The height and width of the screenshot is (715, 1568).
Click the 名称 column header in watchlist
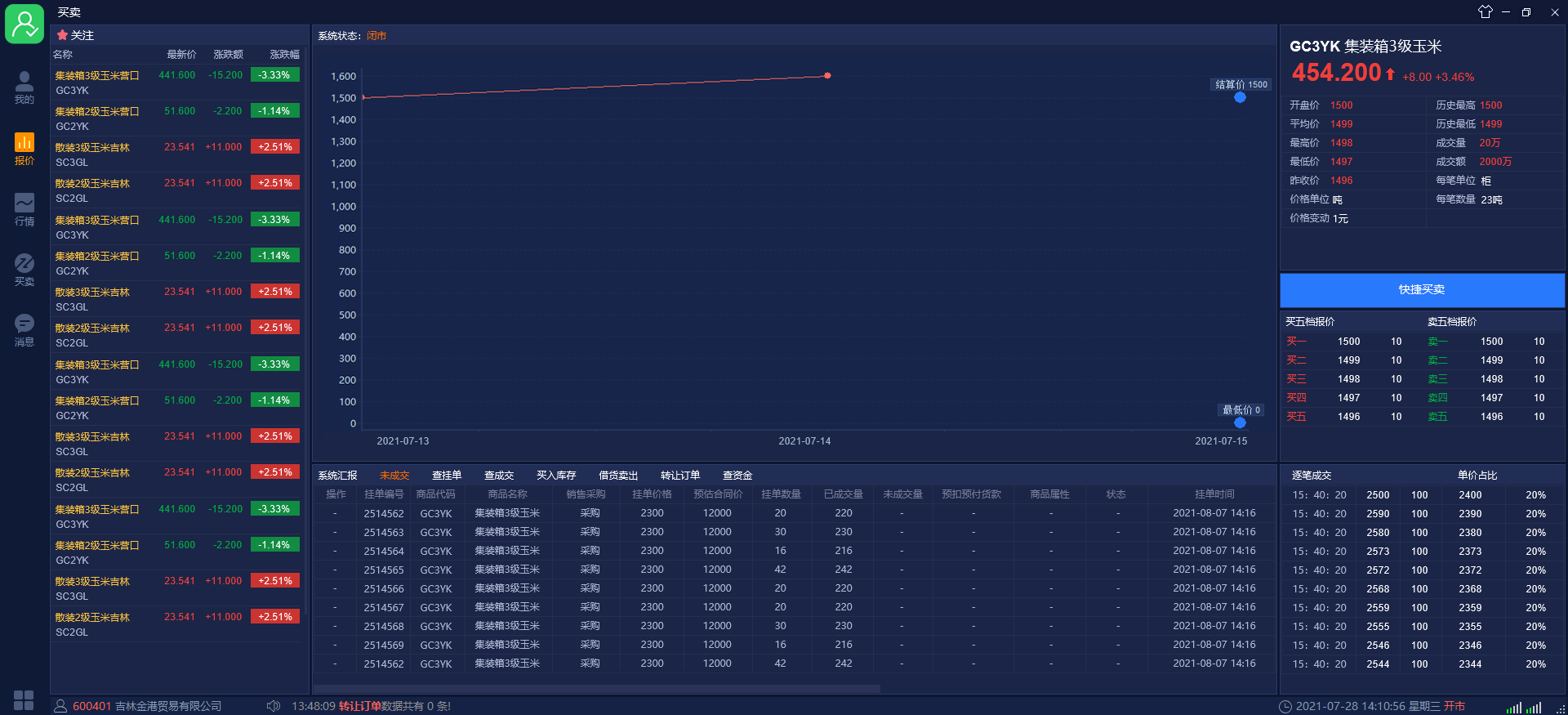click(x=63, y=55)
